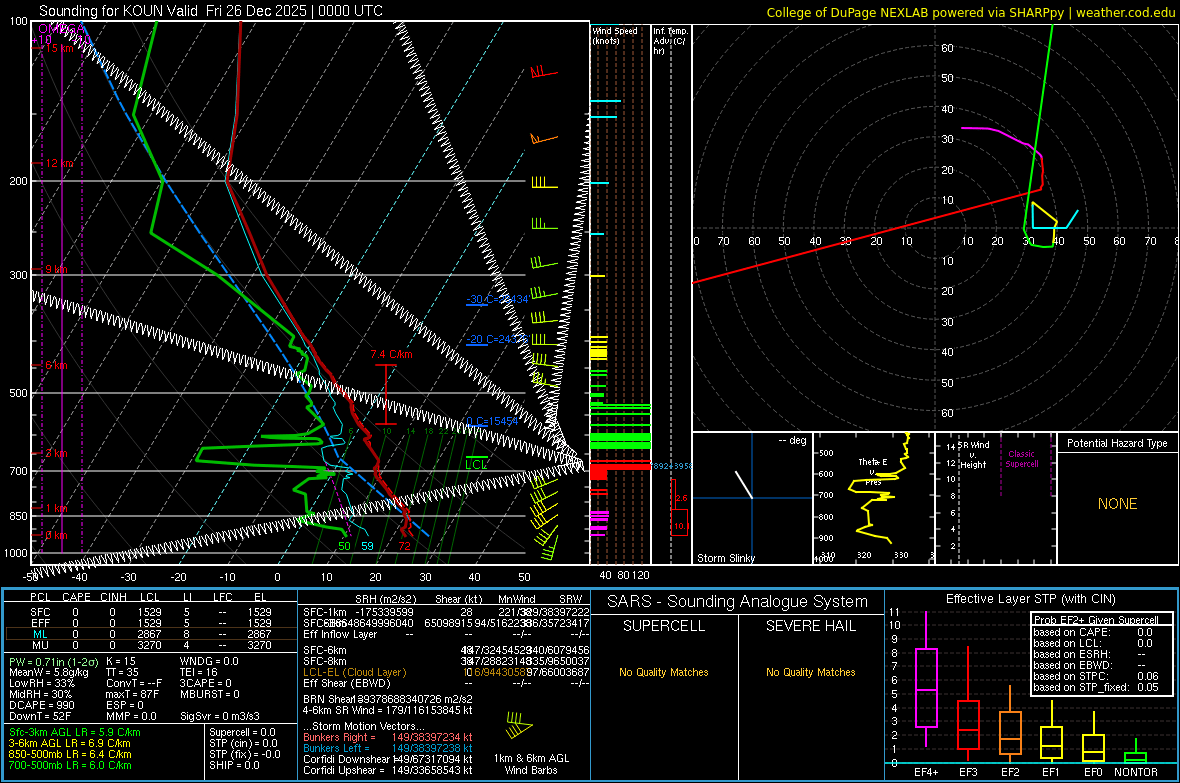1180x783 pixels.
Task: Click the SR Wind v. Height label
Action: pyautogui.click(x=974, y=455)
